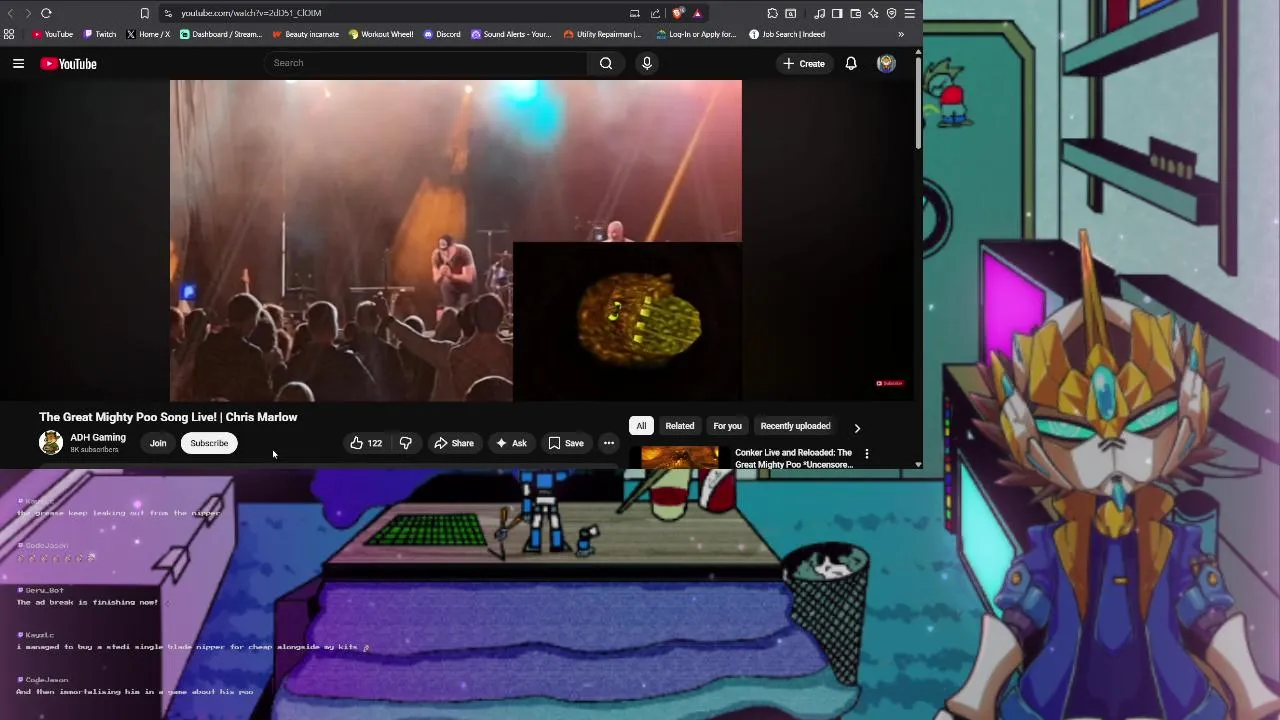Go back using browser back arrow
The height and width of the screenshot is (720, 1280).
coord(10,13)
